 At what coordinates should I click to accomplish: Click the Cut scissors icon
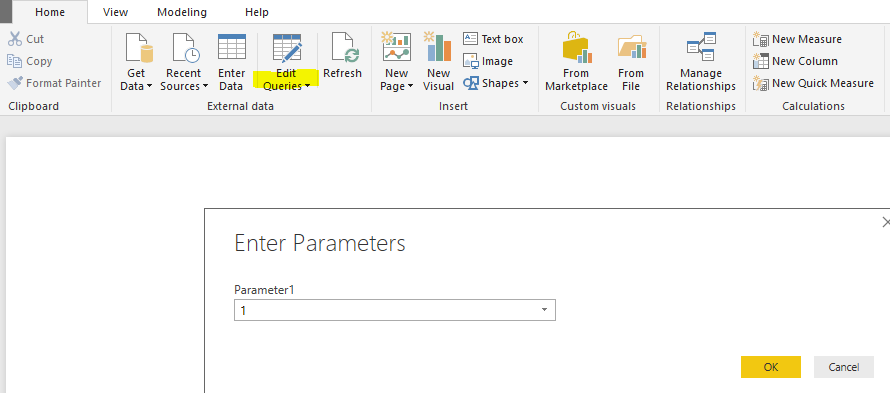click(15, 39)
